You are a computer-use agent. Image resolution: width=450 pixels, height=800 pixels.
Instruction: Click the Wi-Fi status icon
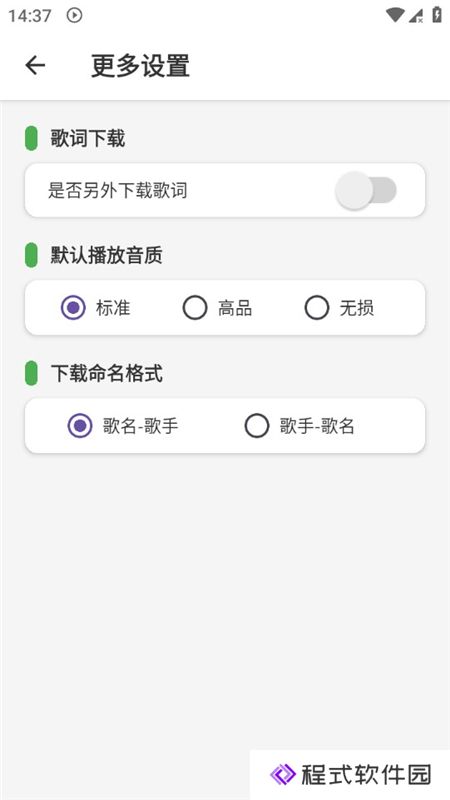394,15
